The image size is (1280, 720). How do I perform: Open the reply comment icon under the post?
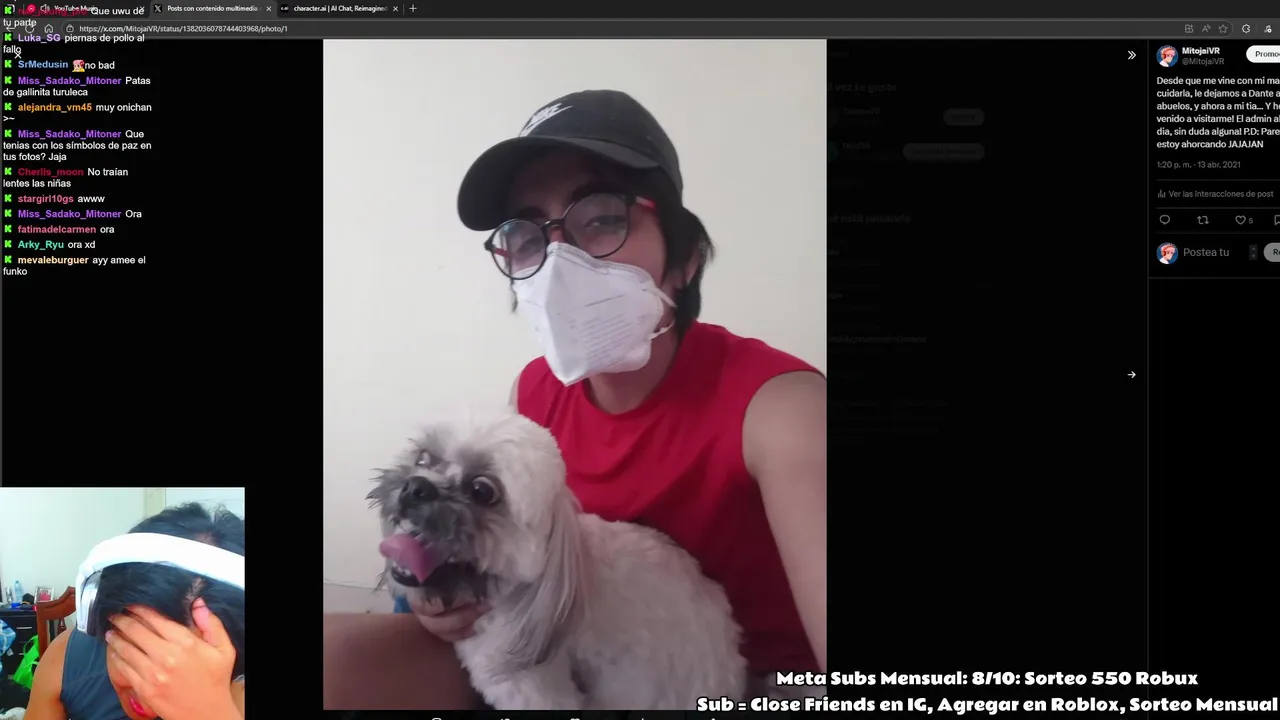point(1164,220)
